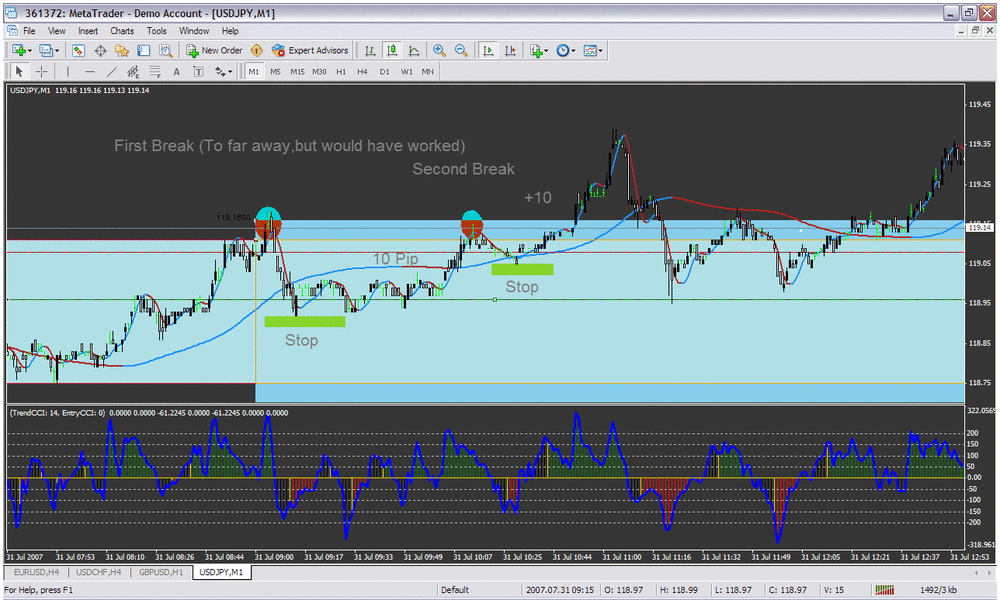Switch to M5 timeframe
1000x600 pixels.
(x=276, y=71)
